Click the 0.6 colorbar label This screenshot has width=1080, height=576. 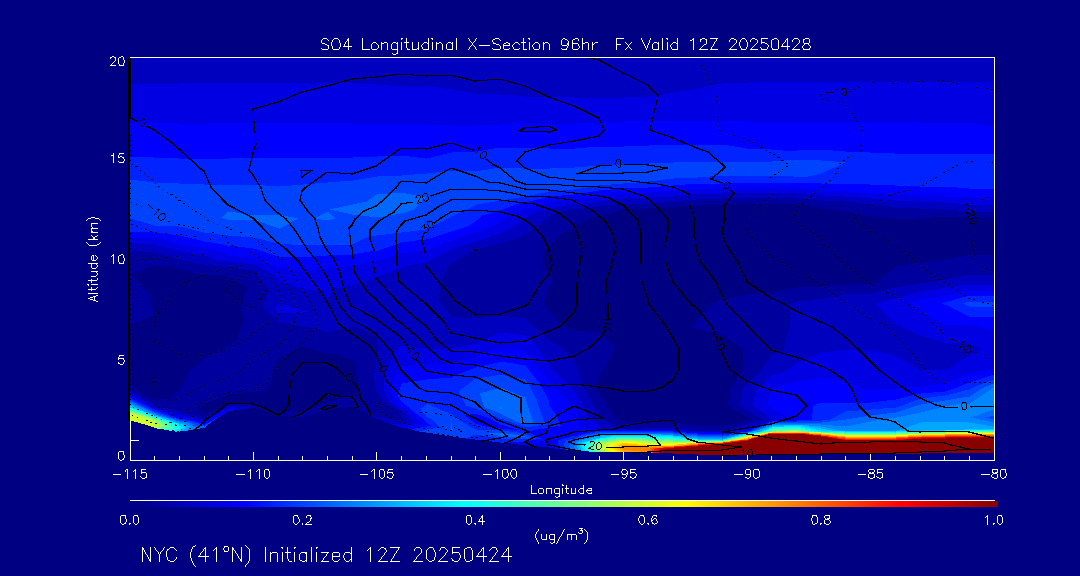(x=648, y=520)
